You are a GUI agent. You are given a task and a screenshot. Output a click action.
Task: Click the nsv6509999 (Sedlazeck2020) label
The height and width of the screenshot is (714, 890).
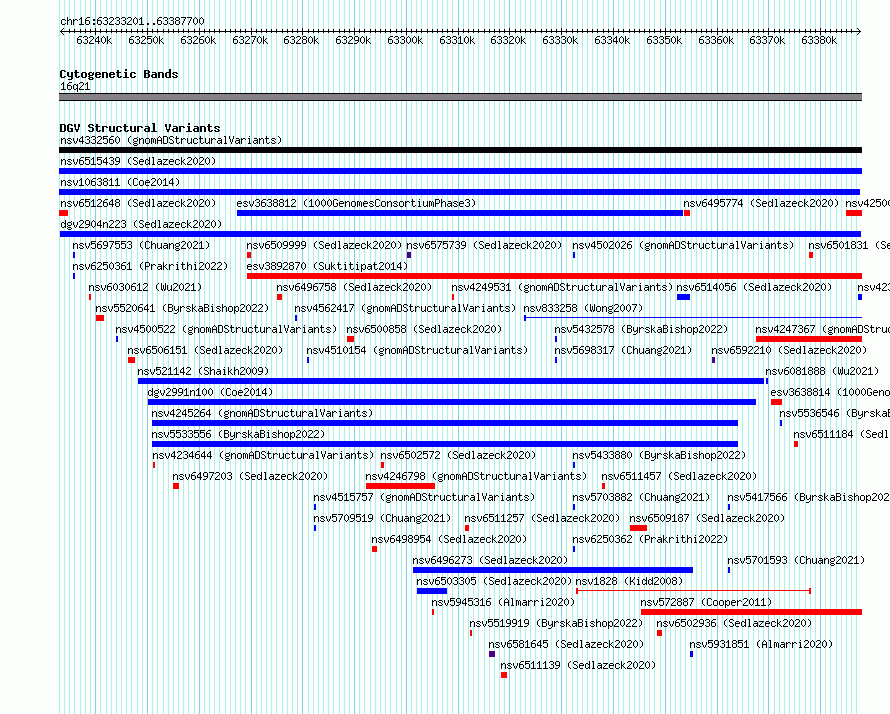tap(324, 245)
